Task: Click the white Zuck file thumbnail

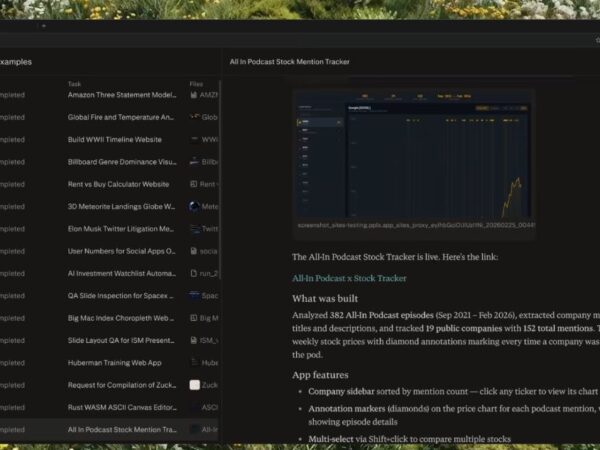Action: [x=194, y=385]
